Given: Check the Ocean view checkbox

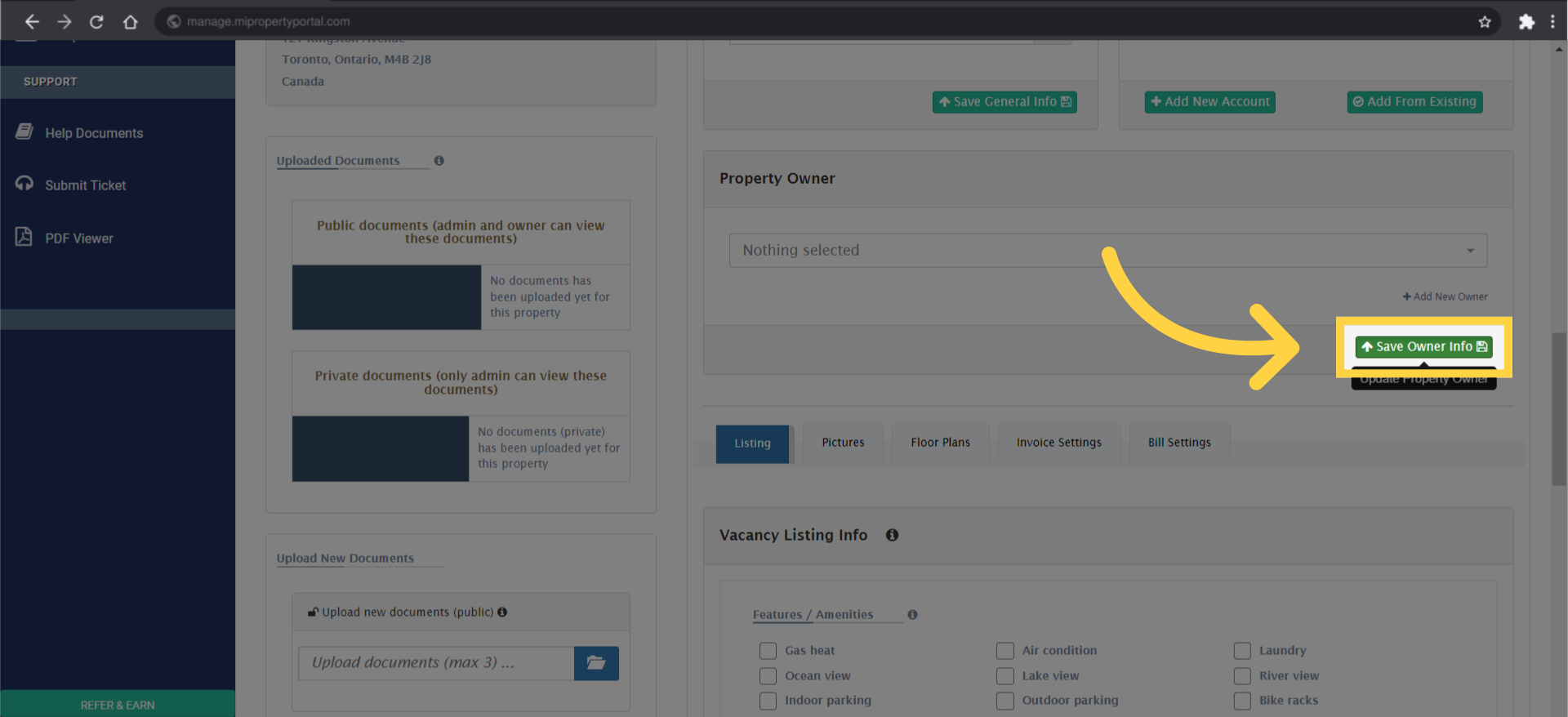Looking at the screenshot, I should pyautogui.click(x=768, y=676).
